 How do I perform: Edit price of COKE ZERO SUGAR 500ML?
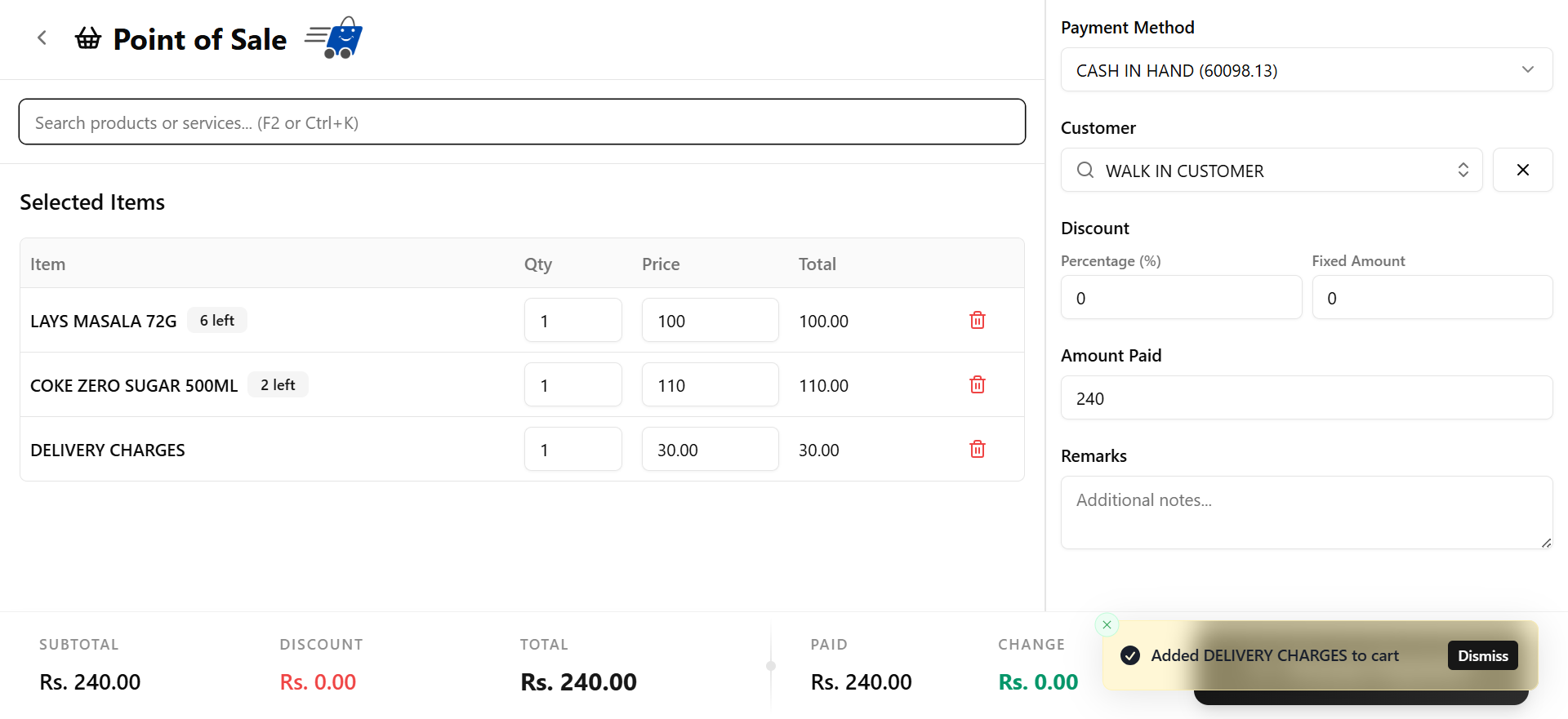click(x=710, y=385)
